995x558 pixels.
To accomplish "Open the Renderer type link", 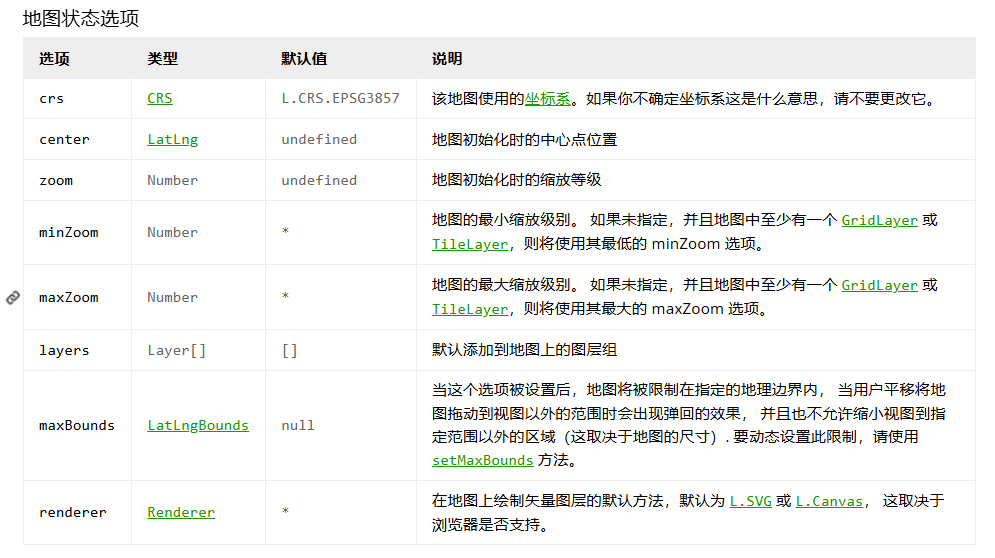I will tap(181, 512).
